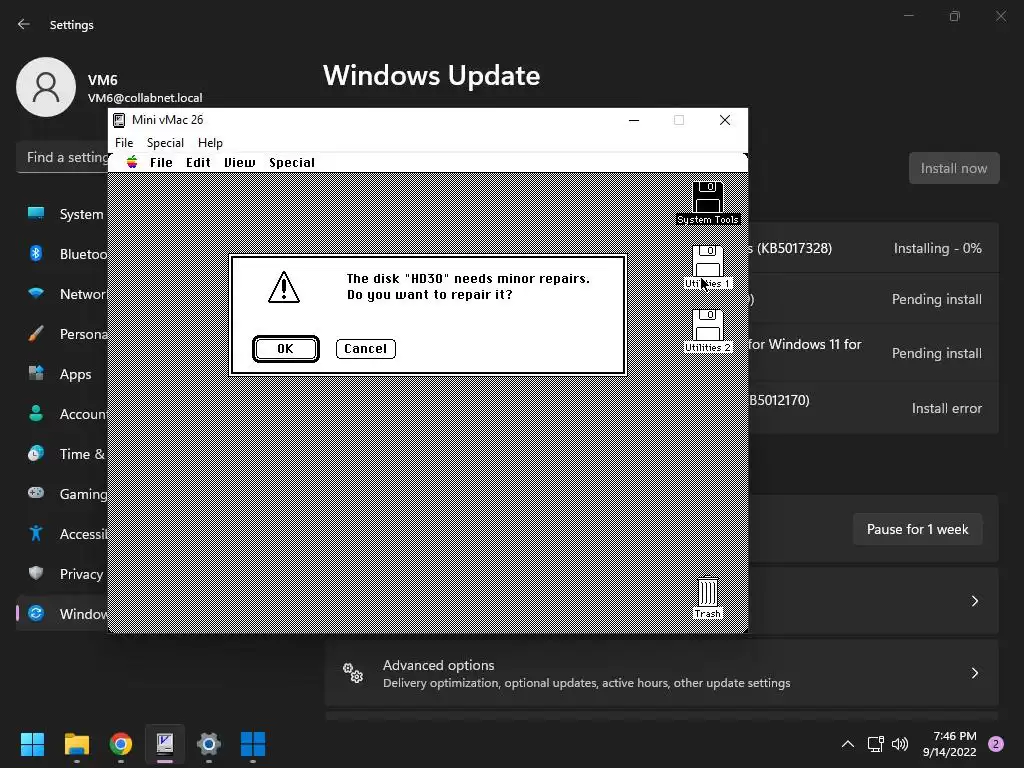Select Windows Update sidebar icon
Viewport: 1024px width, 768px height.
click(x=36, y=613)
